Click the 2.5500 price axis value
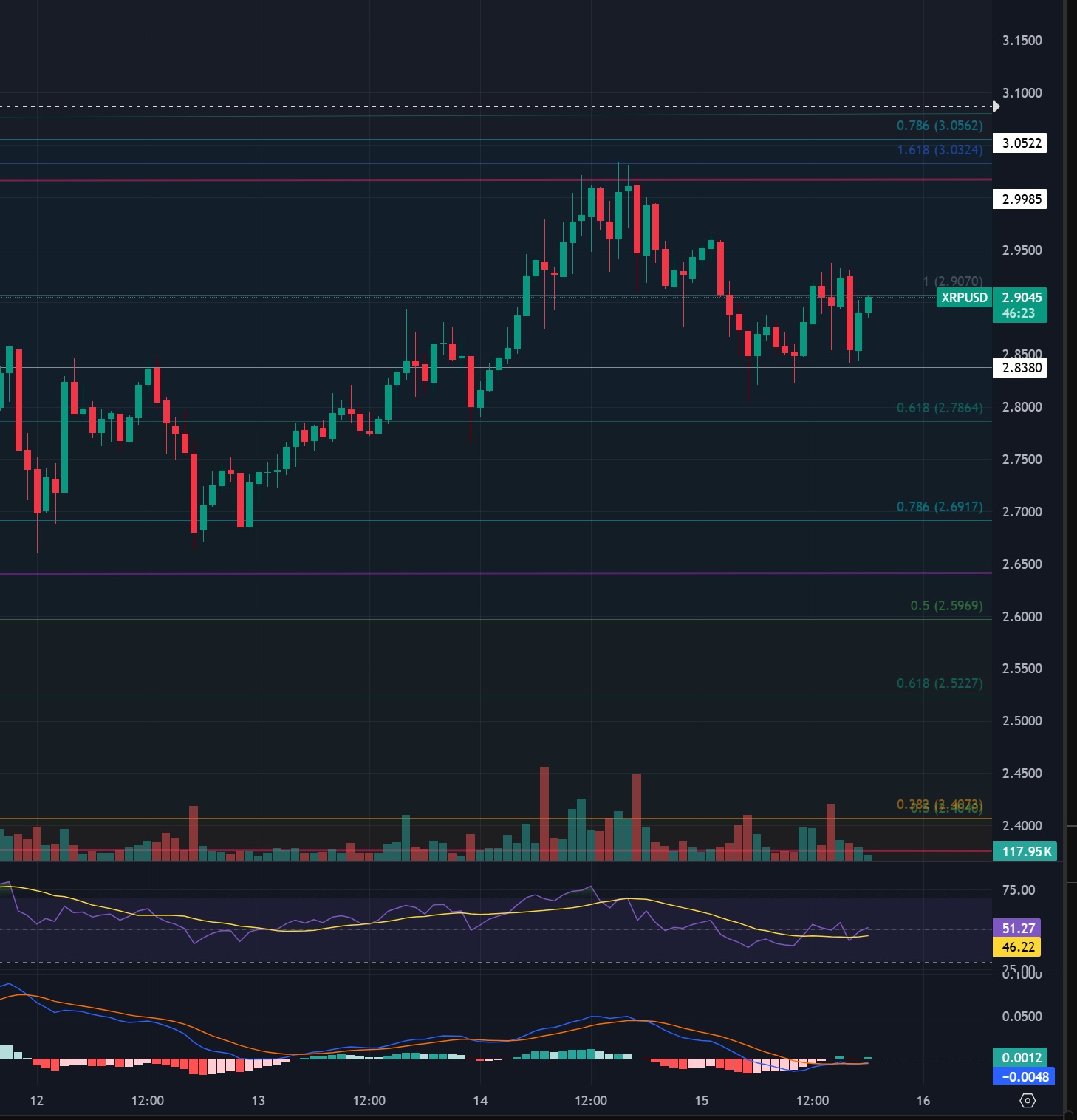Image resolution: width=1077 pixels, height=1120 pixels. coord(1022,669)
